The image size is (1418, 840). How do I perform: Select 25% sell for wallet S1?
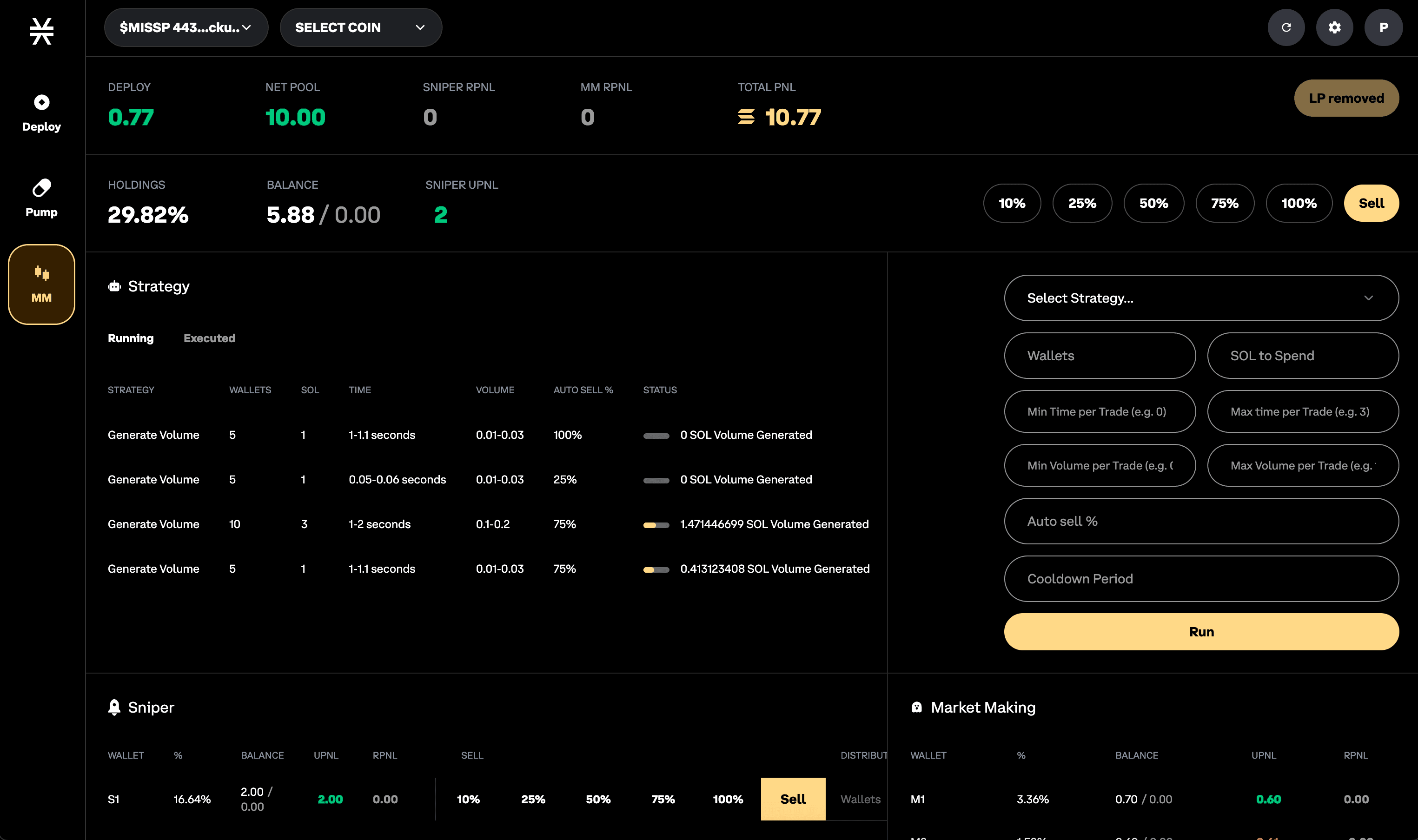point(533,799)
